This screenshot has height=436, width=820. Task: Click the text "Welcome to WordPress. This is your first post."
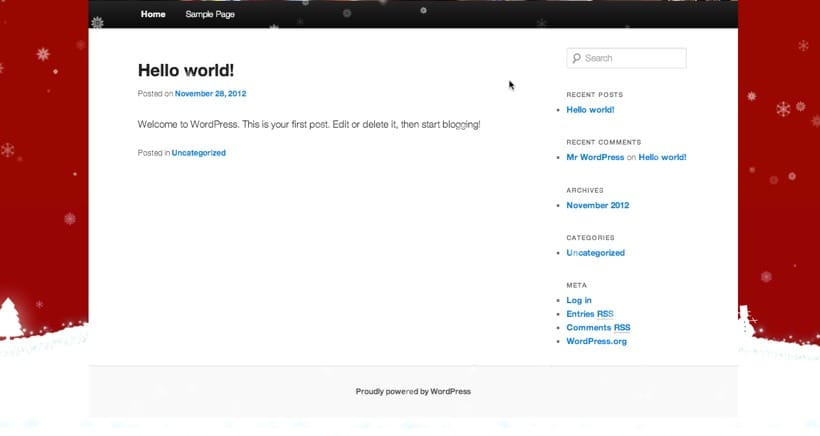coord(234,124)
